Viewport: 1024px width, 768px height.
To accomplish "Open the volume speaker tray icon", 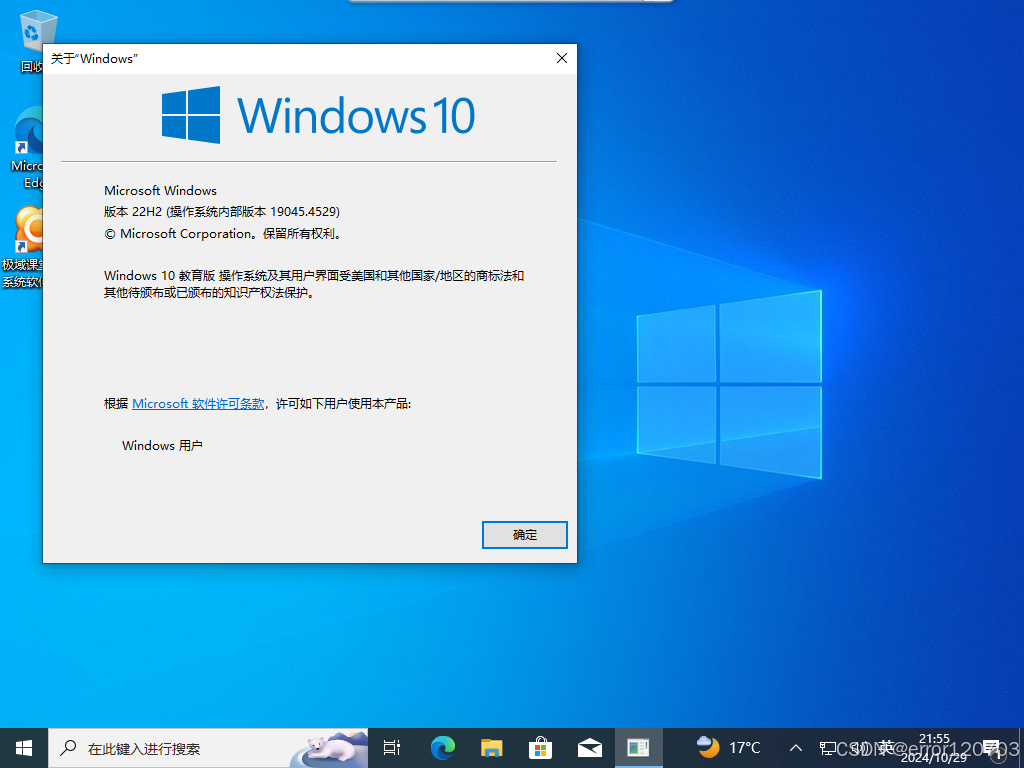I will pyautogui.click(x=858, y=748).
